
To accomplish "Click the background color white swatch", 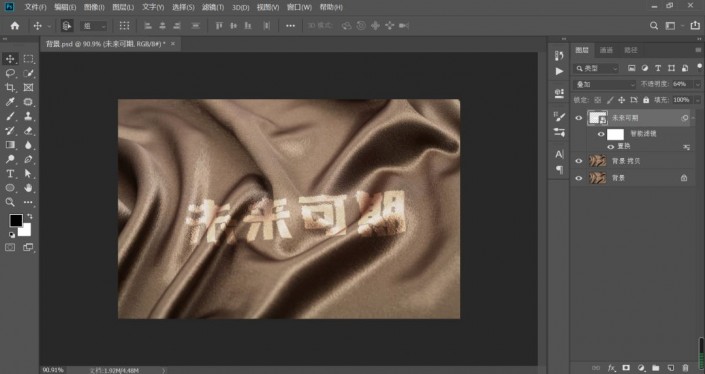I will pyautogui.click(x=25, y=231).
